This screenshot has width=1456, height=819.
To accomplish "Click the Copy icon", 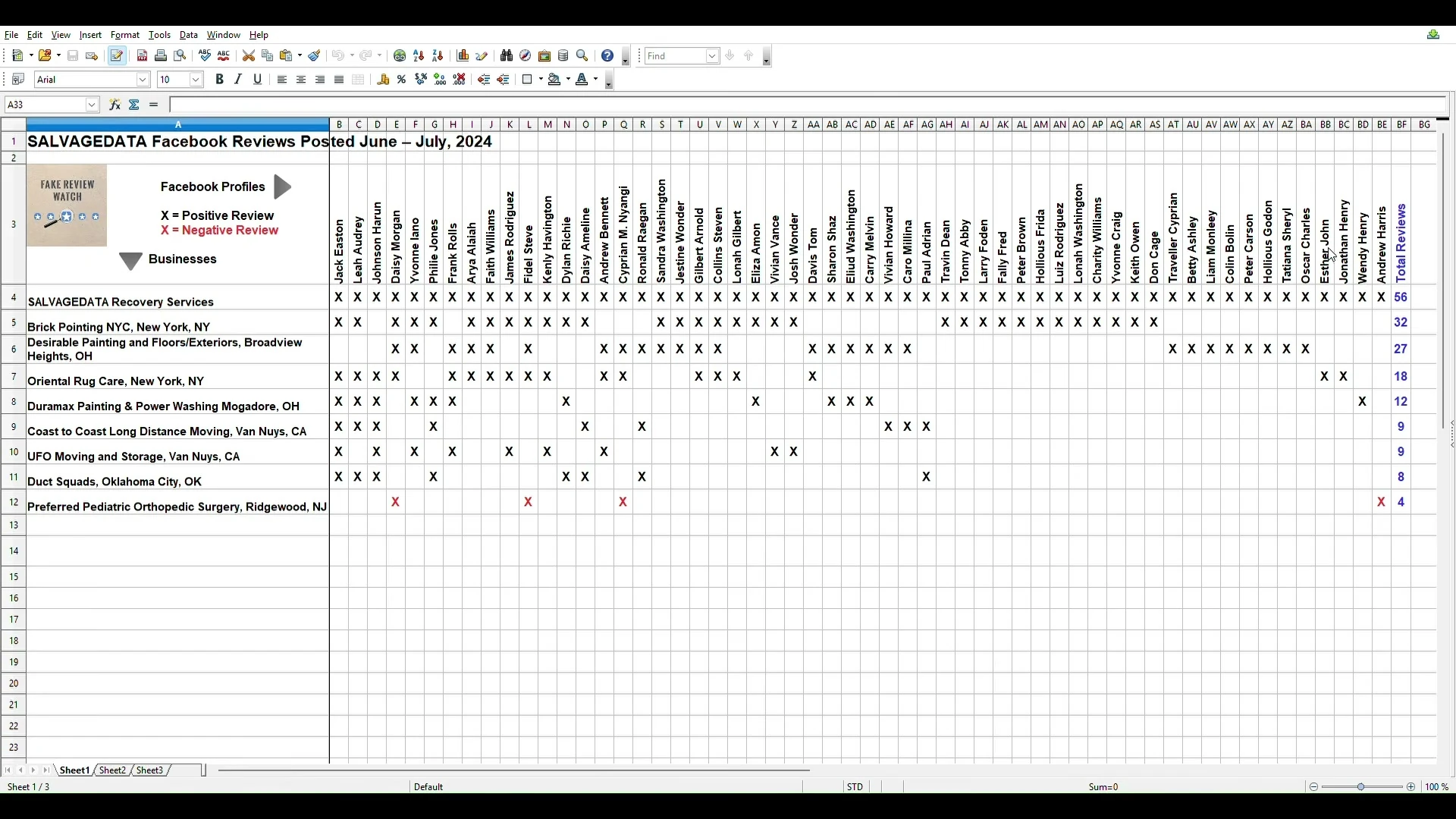I will coord(268,56).
